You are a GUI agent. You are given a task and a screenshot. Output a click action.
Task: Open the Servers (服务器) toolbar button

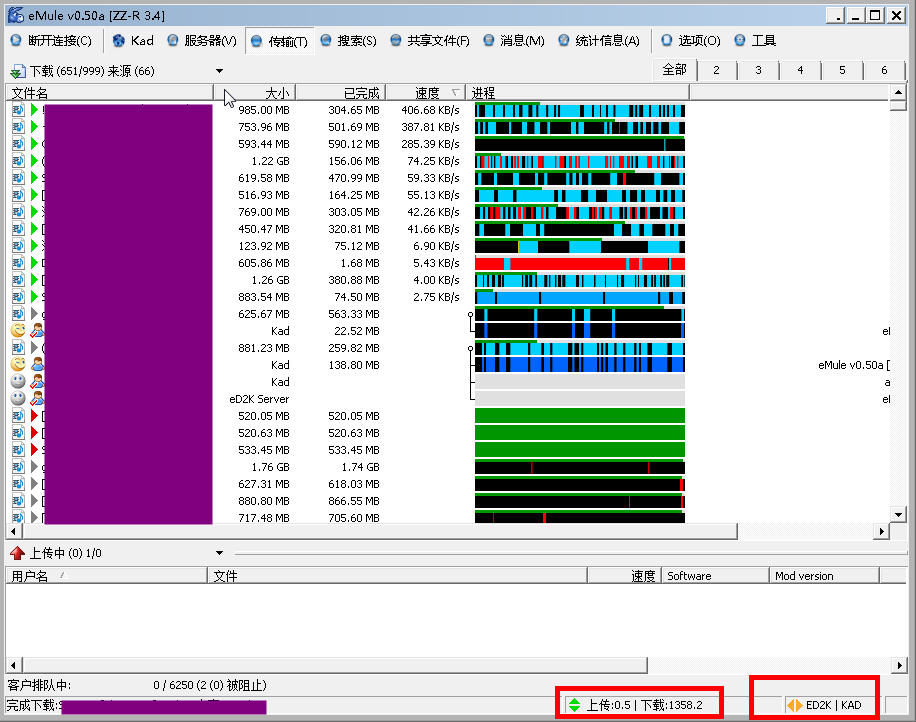[202, 40]
